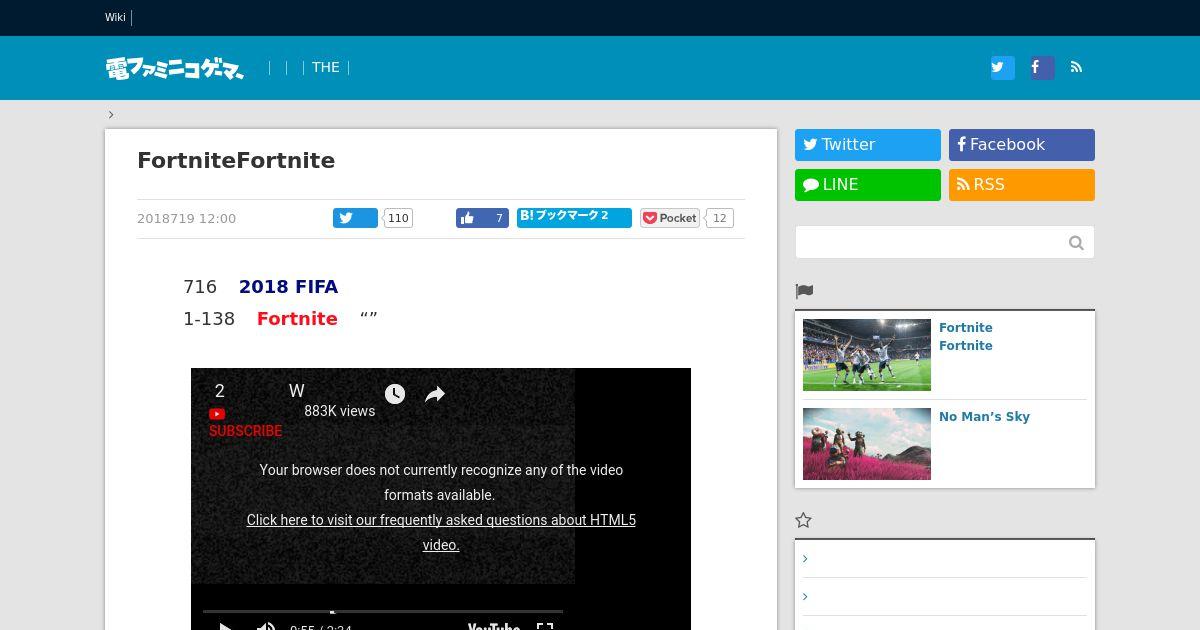
Task: Select the Watch later clock icon on video
Action: [395, 394]
